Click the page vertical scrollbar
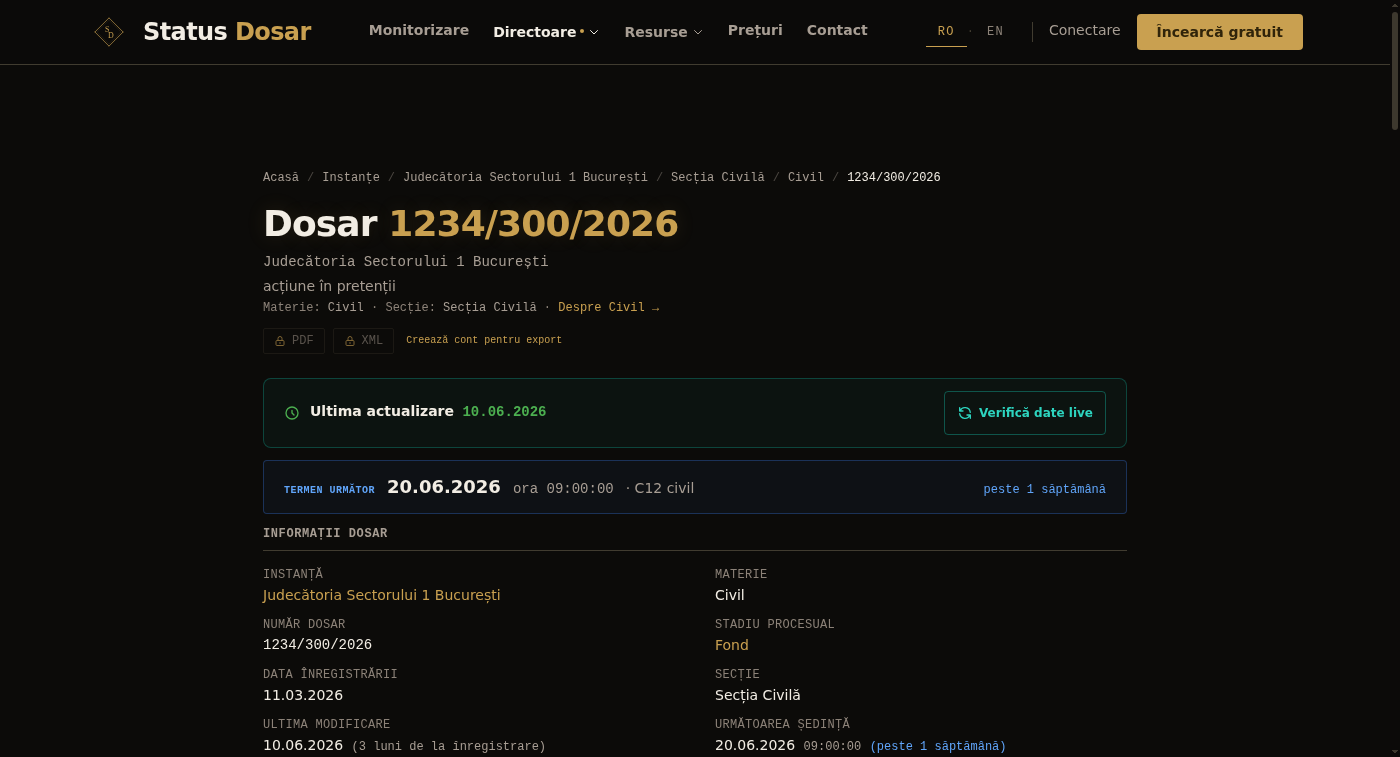Viewport: 1400px width, 757px height. pyautogui.click(x=1395, y=378)
